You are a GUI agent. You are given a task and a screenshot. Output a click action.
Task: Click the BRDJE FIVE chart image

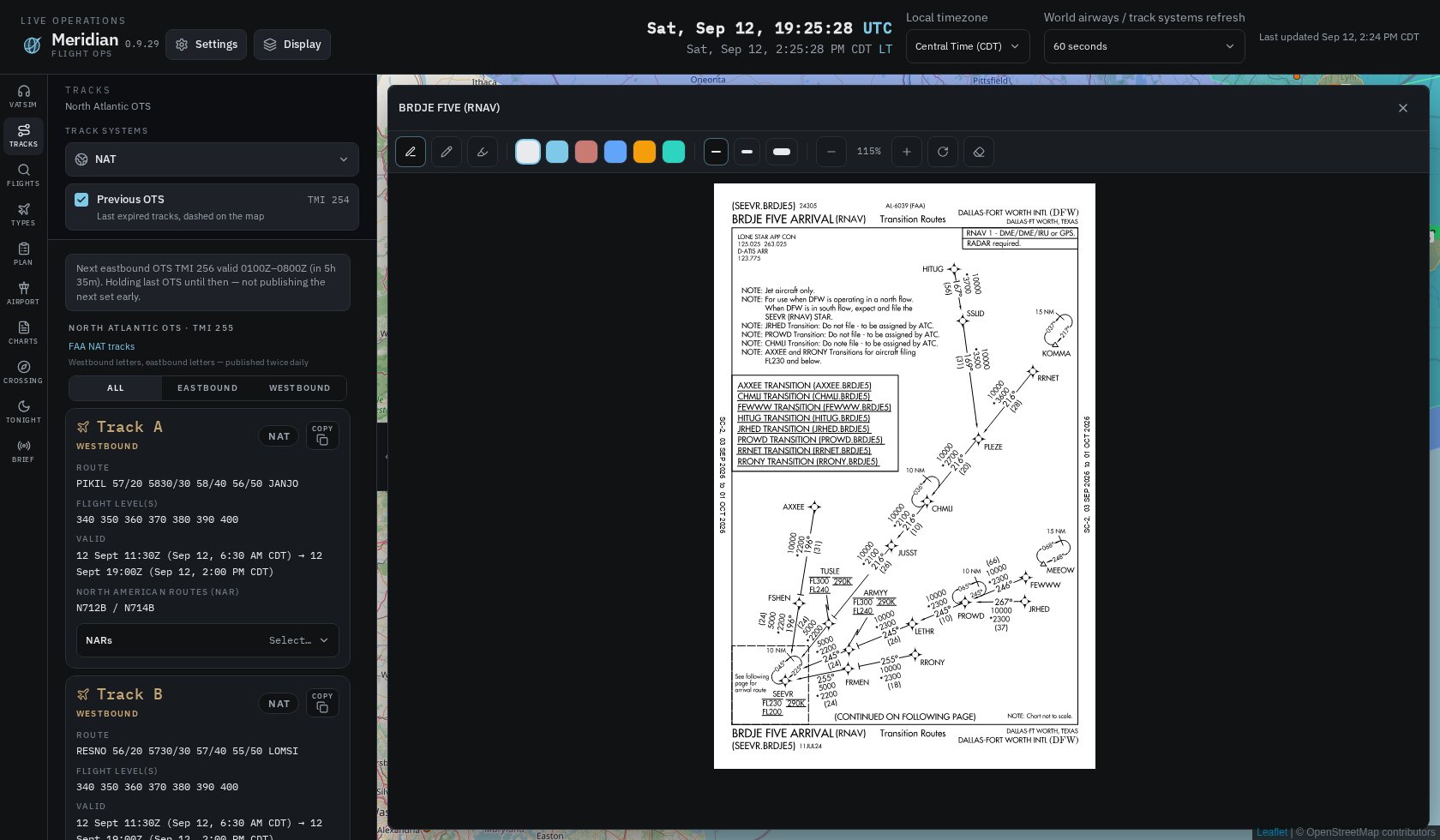coord(904,476)
